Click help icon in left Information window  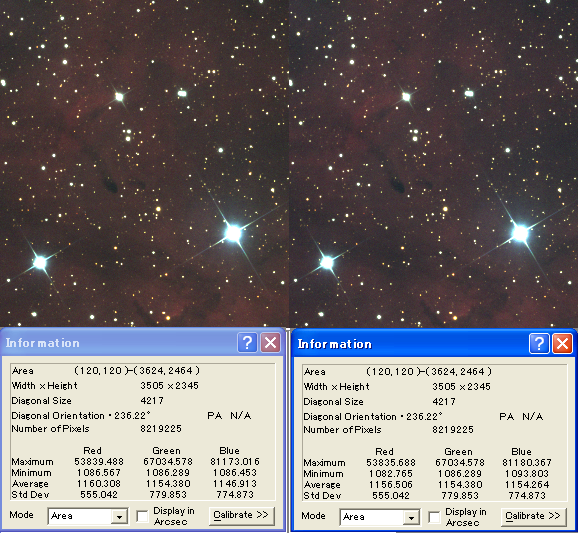pyautogui.click(x=247, y=343)
